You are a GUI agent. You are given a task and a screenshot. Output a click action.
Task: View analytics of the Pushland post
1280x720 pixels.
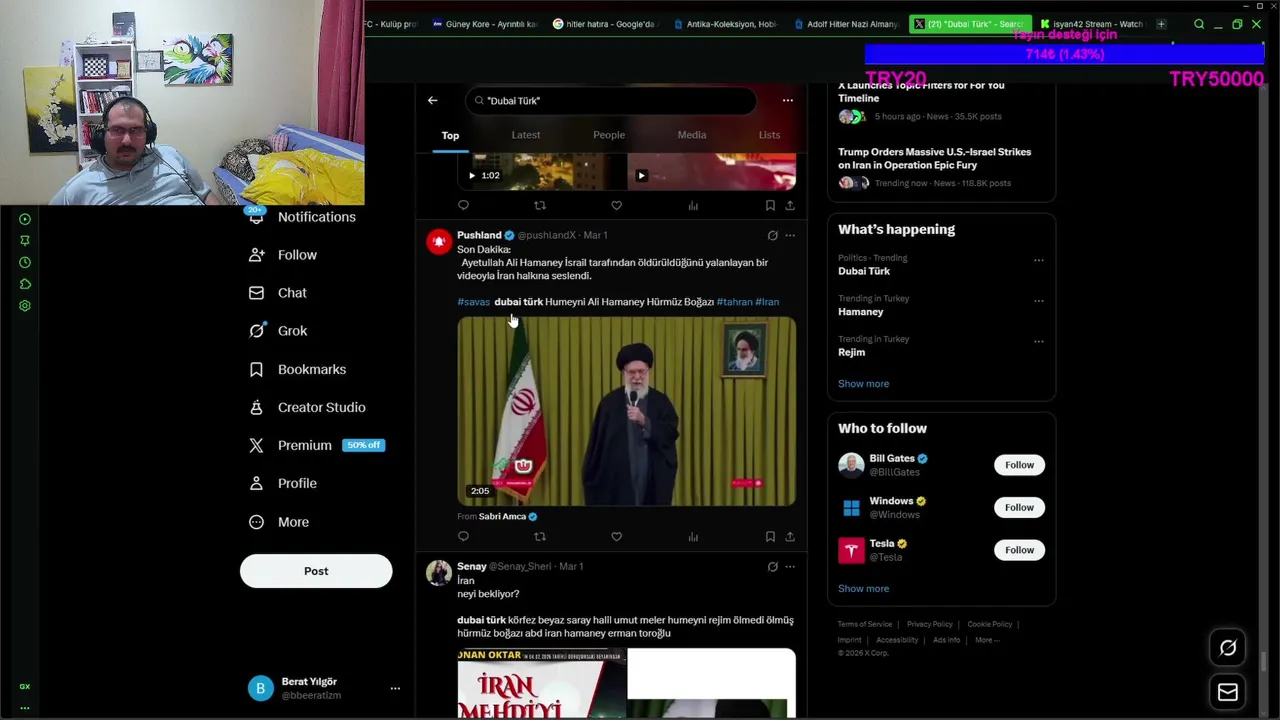point(693,537)
